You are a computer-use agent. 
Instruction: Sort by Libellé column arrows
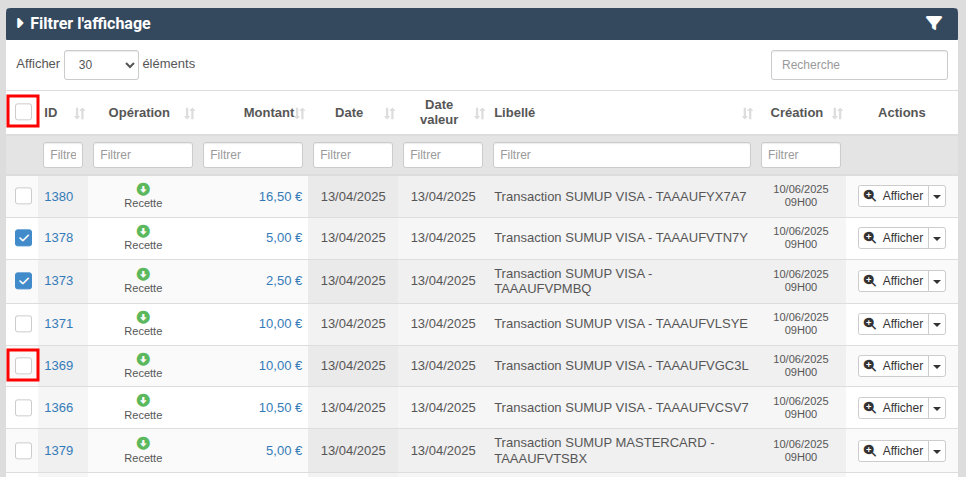(747, 113)
